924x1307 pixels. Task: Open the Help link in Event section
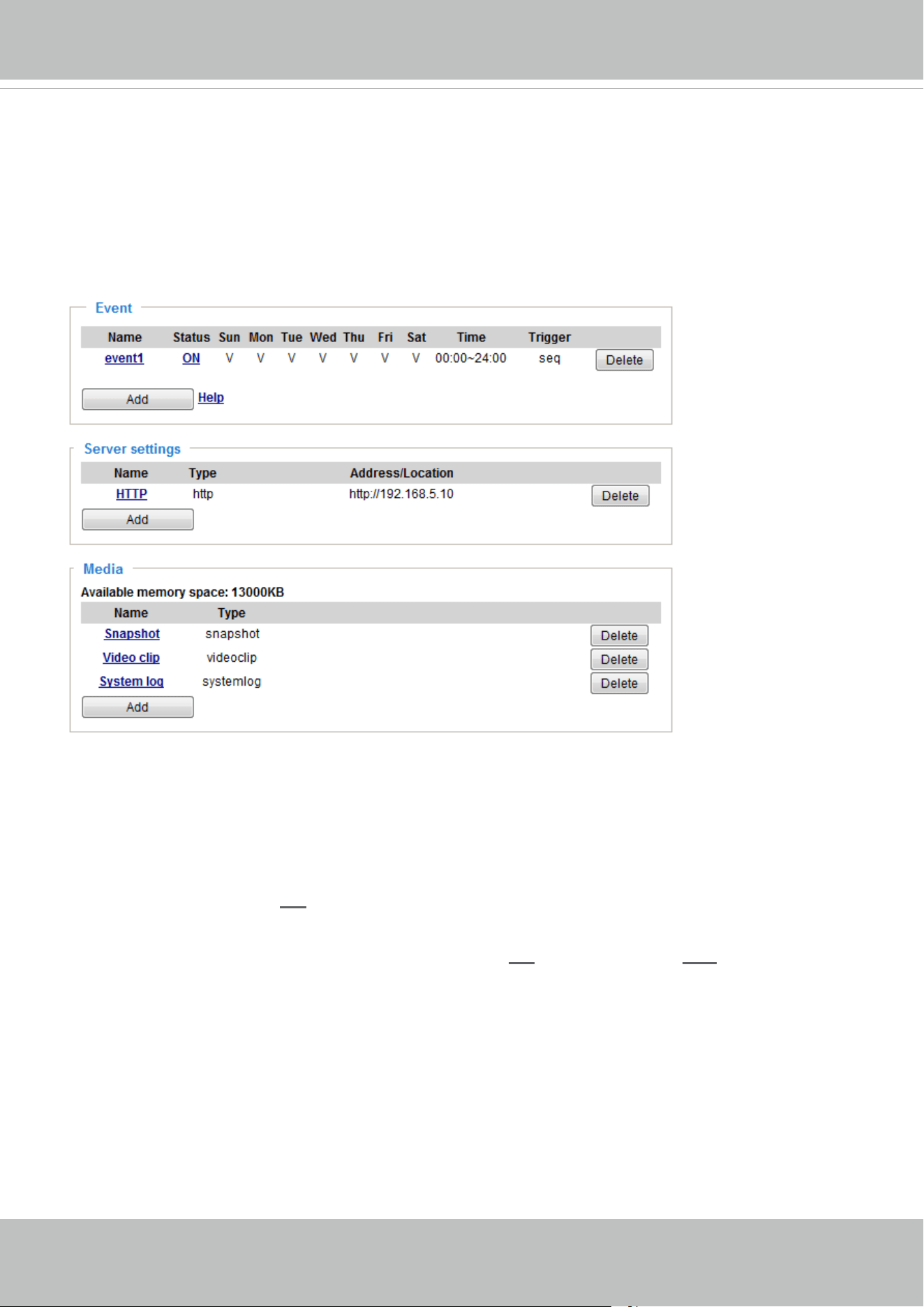tap(211, 397)
